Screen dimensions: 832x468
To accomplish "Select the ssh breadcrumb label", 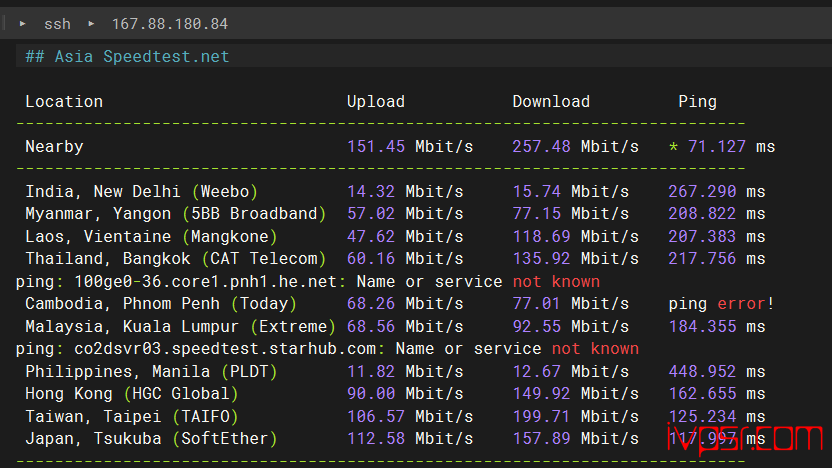I will [x=57, y=23].
